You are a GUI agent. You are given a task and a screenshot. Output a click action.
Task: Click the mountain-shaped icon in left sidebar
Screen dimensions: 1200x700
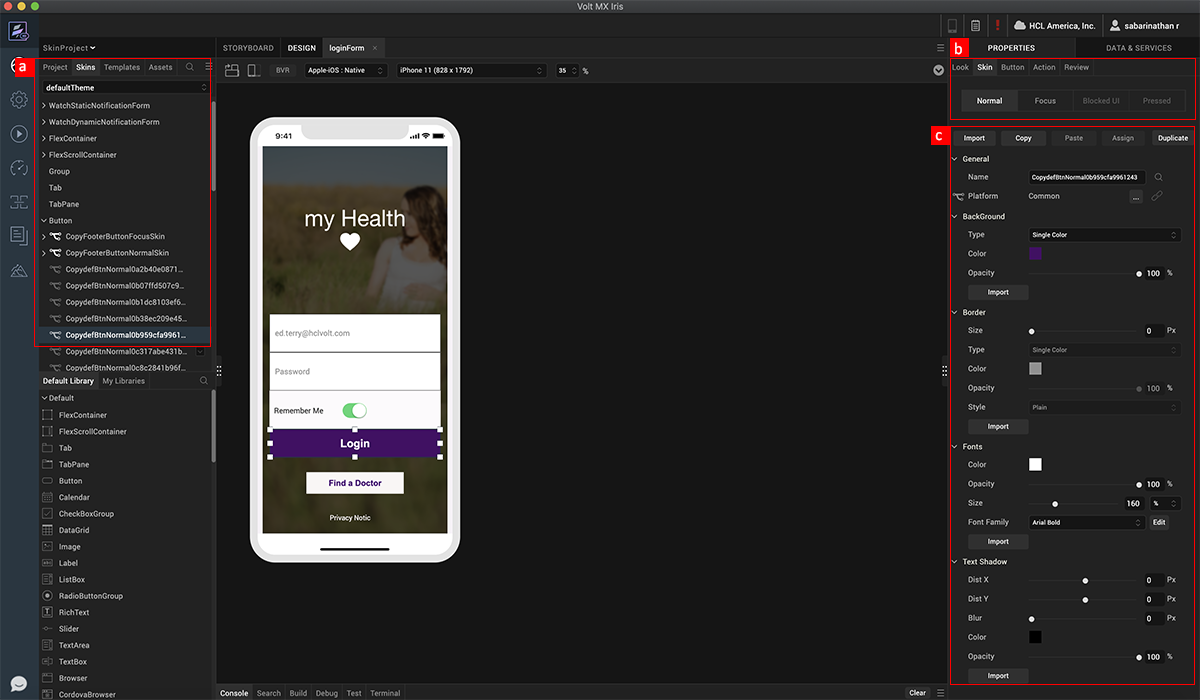[18, 270]
